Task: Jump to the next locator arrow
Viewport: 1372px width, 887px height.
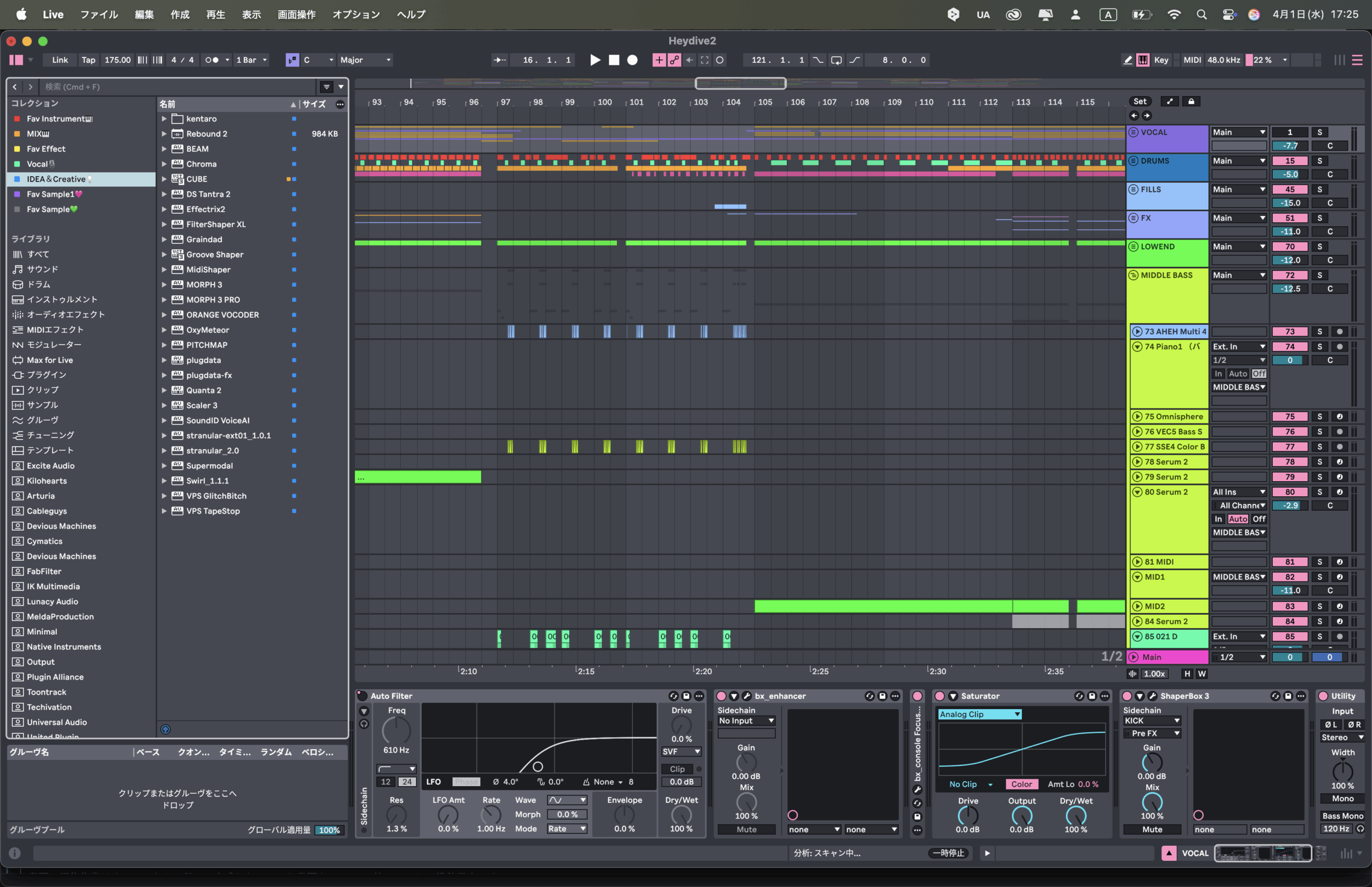Action: tap(1147, 116)
